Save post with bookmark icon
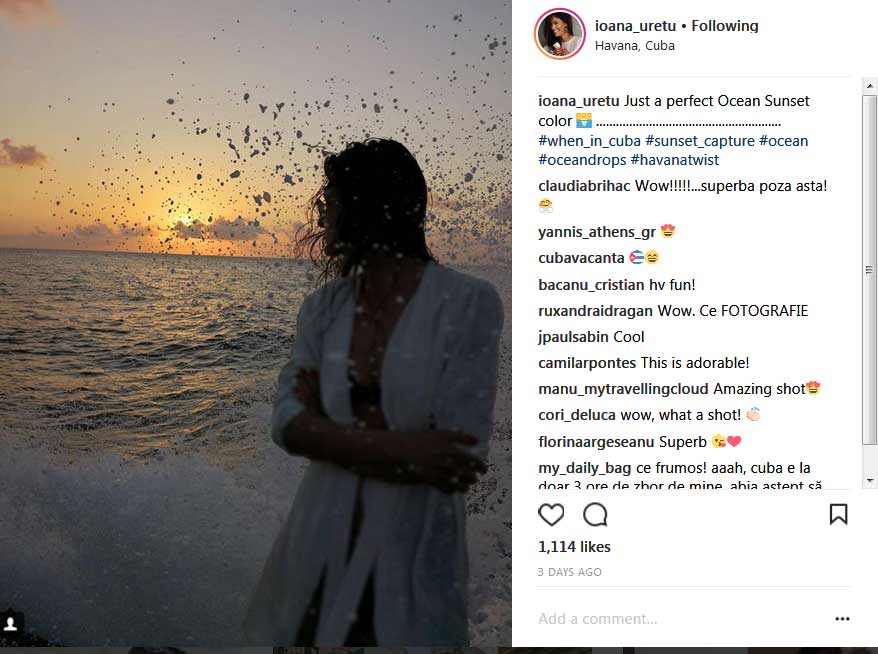The image size is (878, 654). click(x=838, y=514)
